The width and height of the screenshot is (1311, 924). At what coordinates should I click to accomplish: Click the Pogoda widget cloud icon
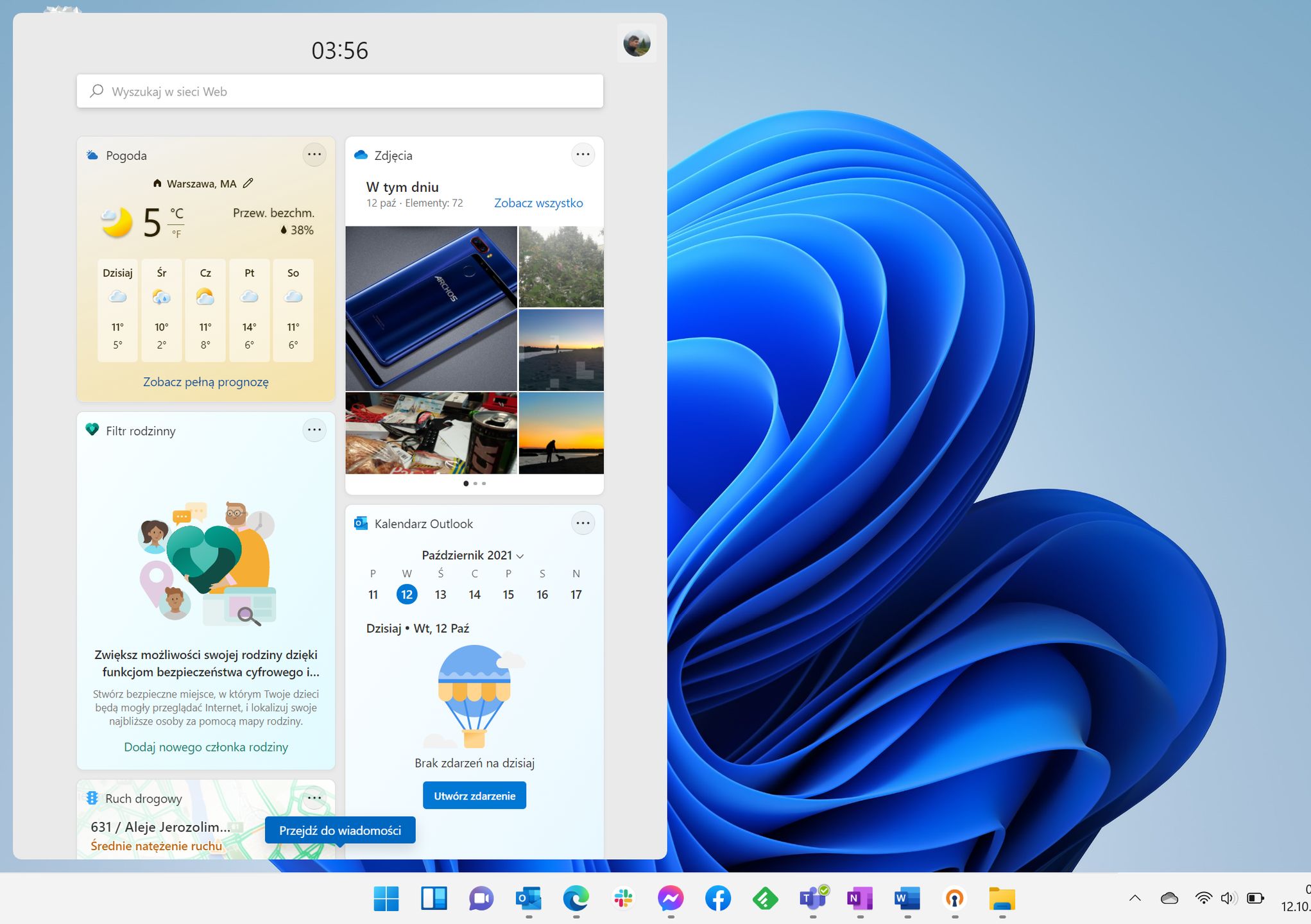(x=91, y=154)
